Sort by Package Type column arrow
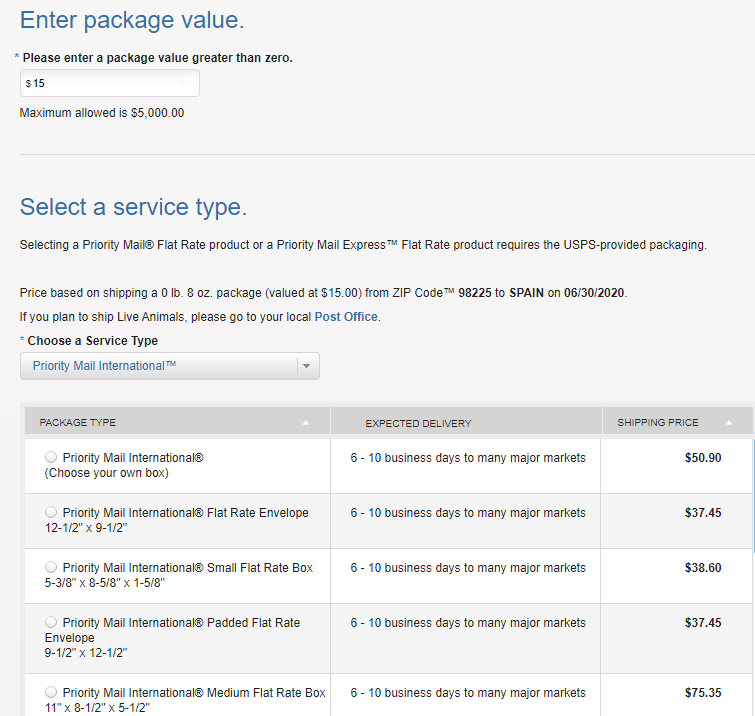 pyautogui.click(x=306, y=423)
